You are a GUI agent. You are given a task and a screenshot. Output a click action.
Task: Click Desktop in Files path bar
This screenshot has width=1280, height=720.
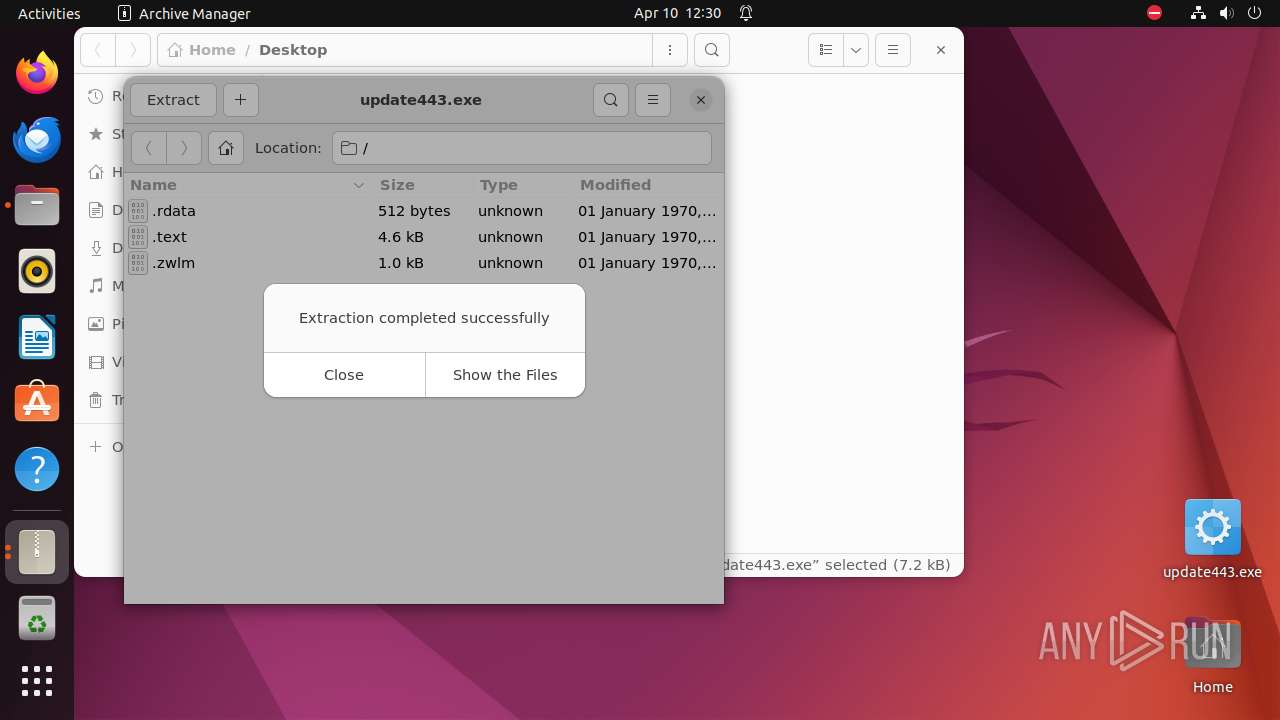pos(293,50)
